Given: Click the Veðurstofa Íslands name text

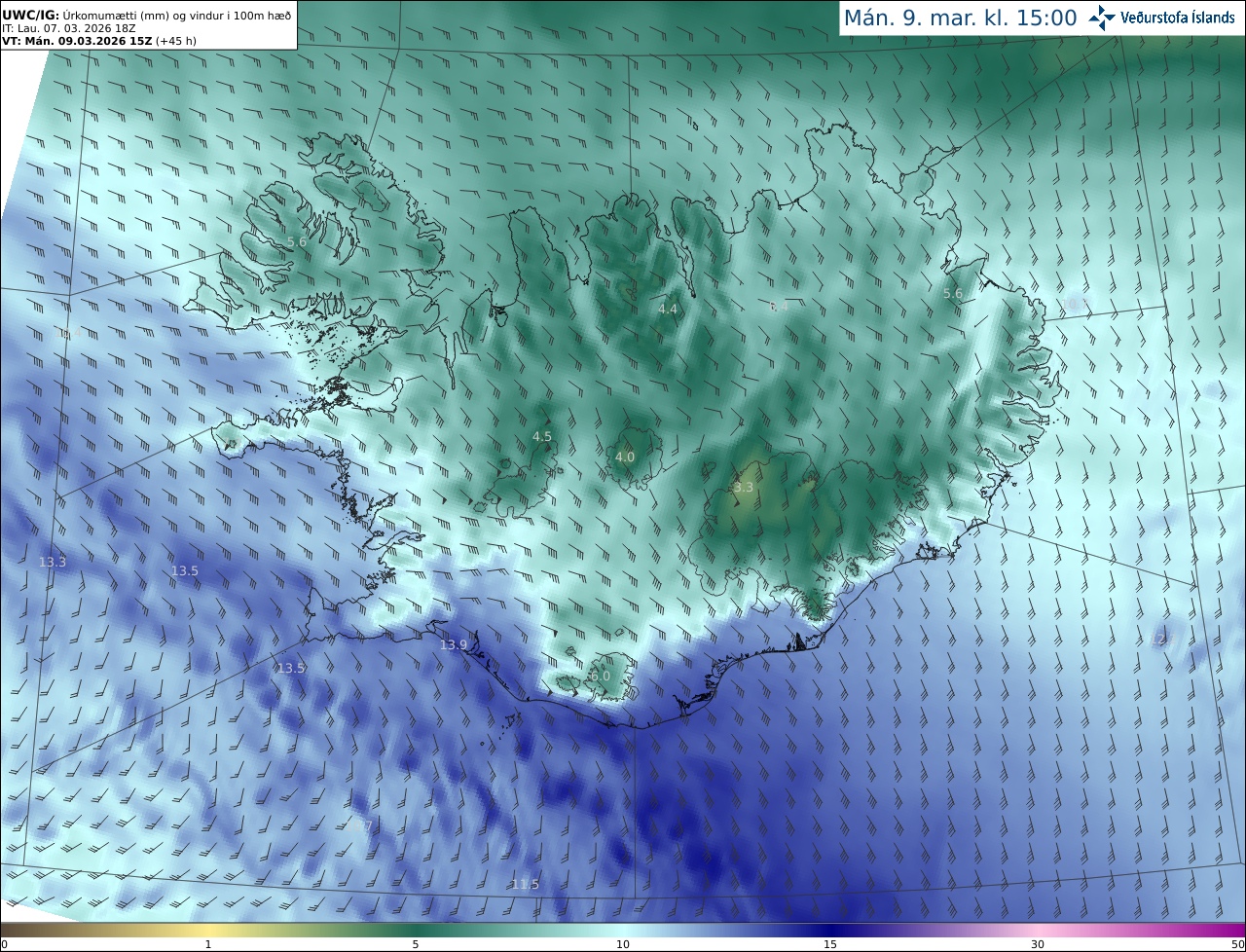Looking at the screenshot, I should click(1178, 18).
